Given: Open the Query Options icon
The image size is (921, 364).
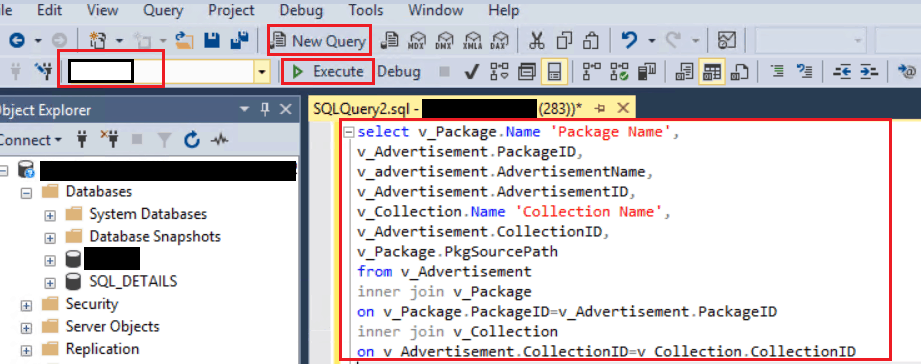Looking at the screenshot, I should (x=526, y=72).
